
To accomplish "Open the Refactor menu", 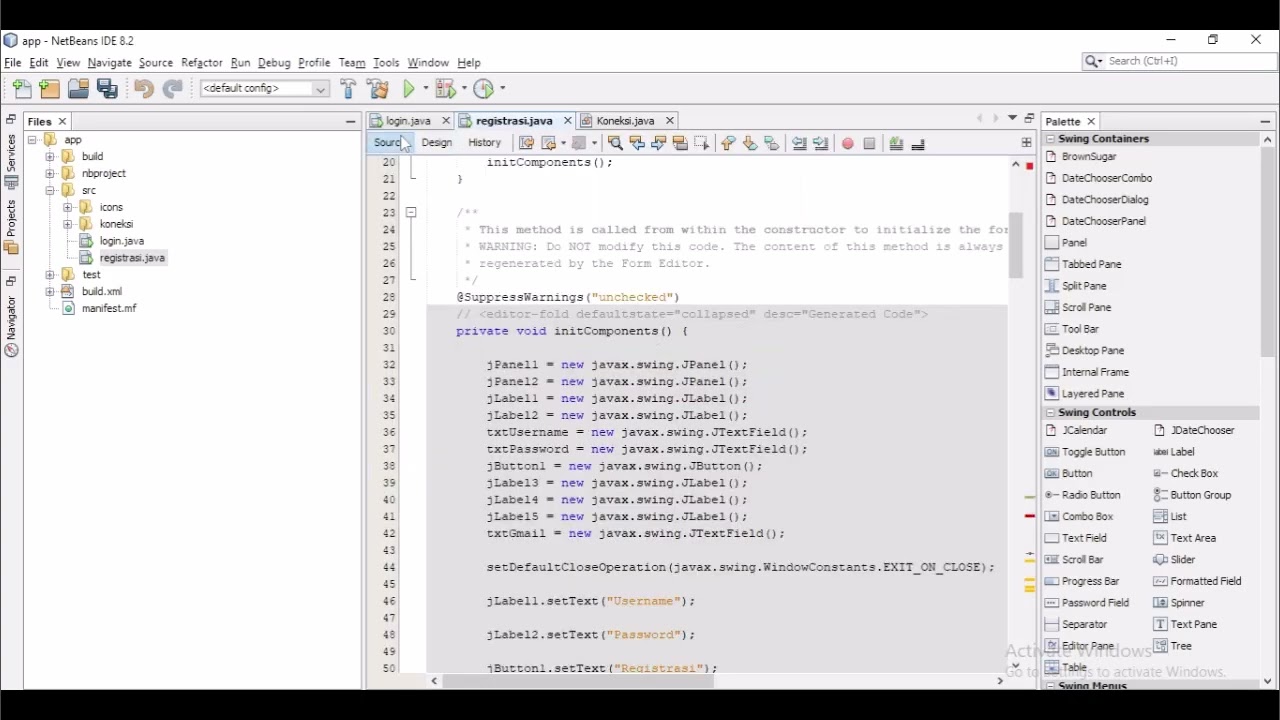I will click(202, 63).
